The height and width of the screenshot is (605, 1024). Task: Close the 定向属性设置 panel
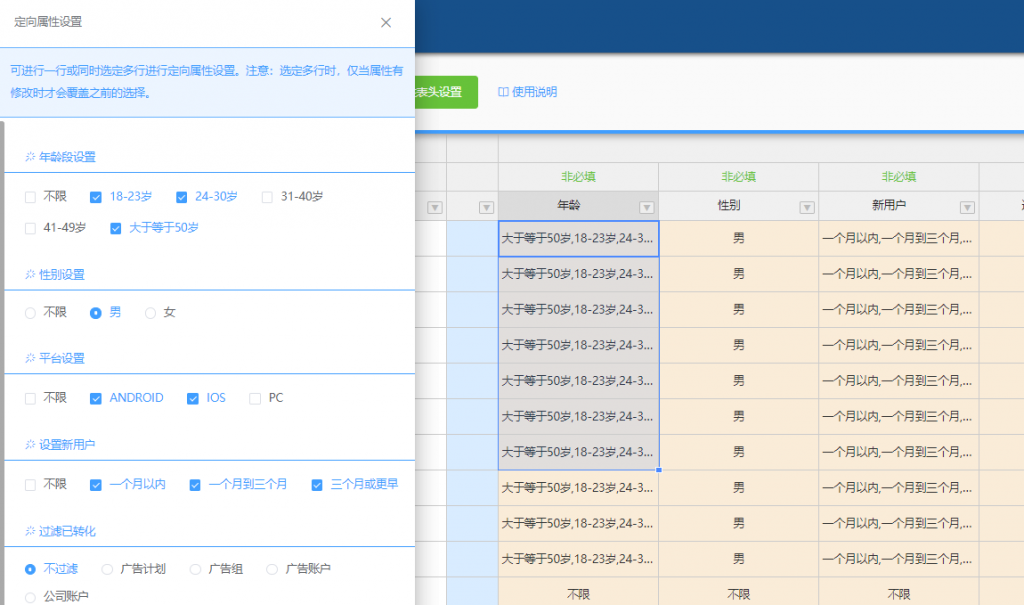click(x=386, y=23)
